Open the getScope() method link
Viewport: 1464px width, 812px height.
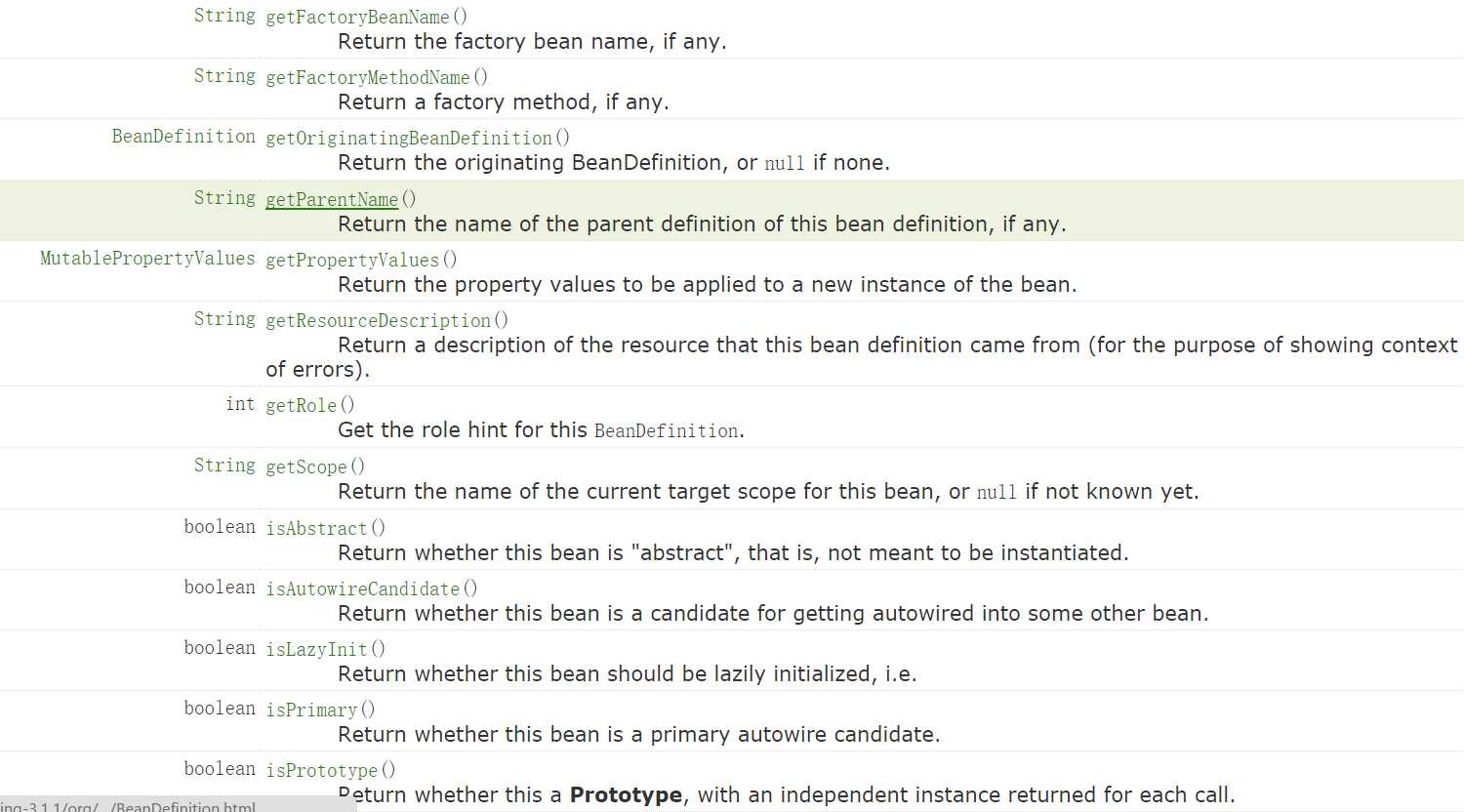click(x=306, y=467)
